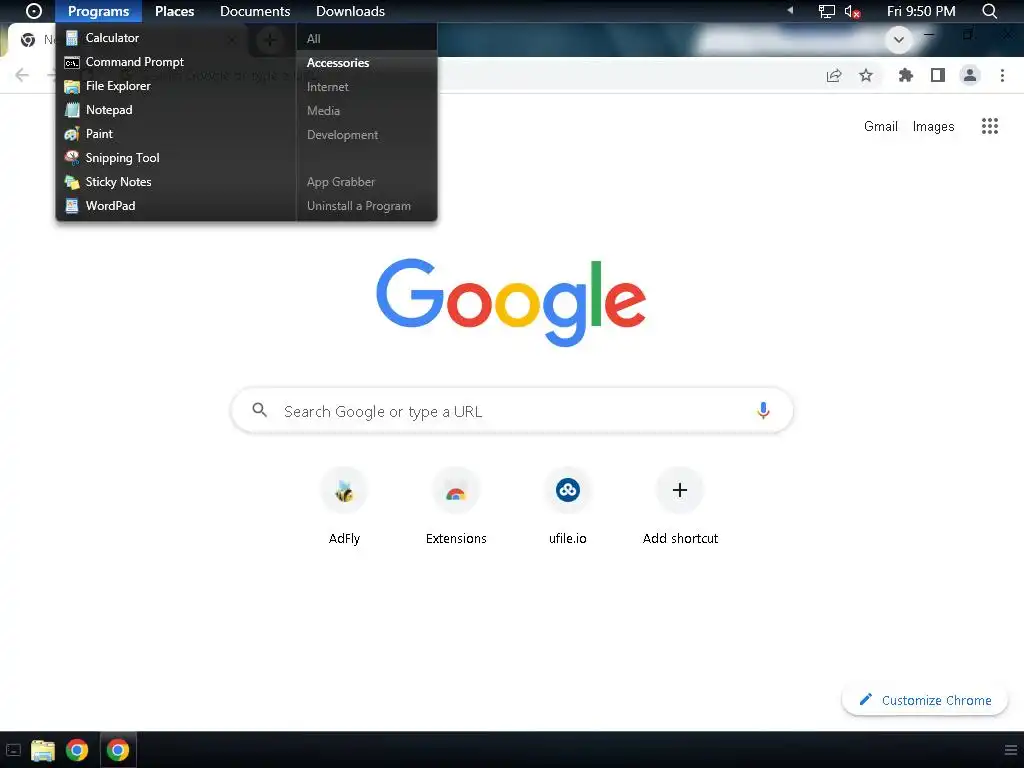Click the circular start icon in top bar
Screen dimensions: 1024x768
click(34, 11)
